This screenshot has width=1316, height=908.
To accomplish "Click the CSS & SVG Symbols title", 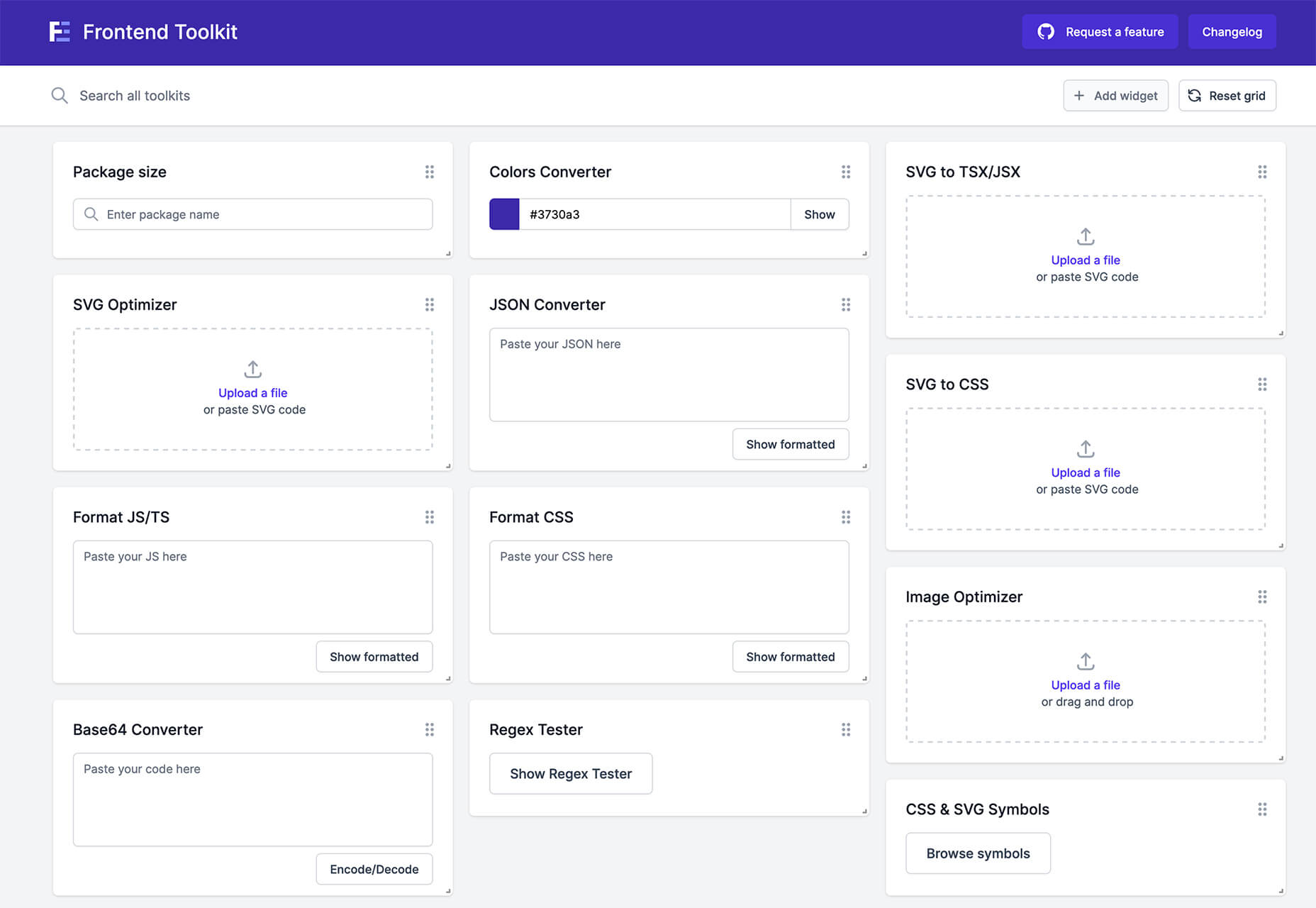I will tap(978, 809).
